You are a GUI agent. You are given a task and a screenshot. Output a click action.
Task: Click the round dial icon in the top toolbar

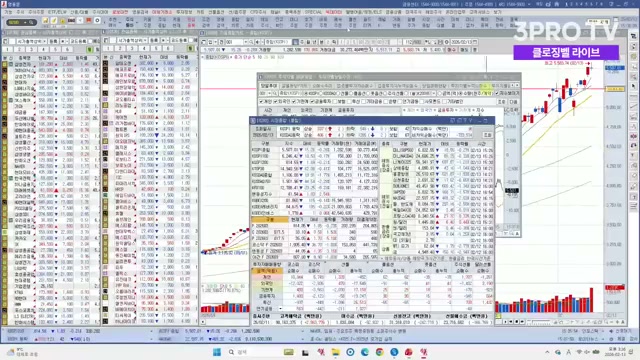pyautogui.click(x=98, y=20)
